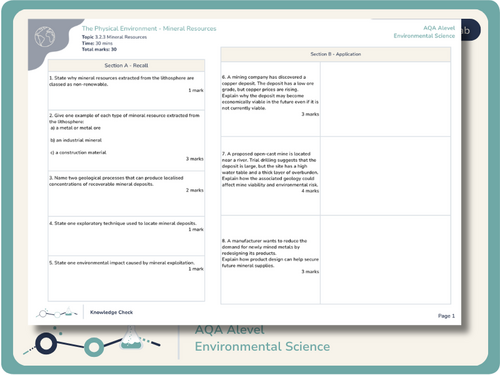
Task: Click question 7 about the open-cast mine
Action: (270, 169)
